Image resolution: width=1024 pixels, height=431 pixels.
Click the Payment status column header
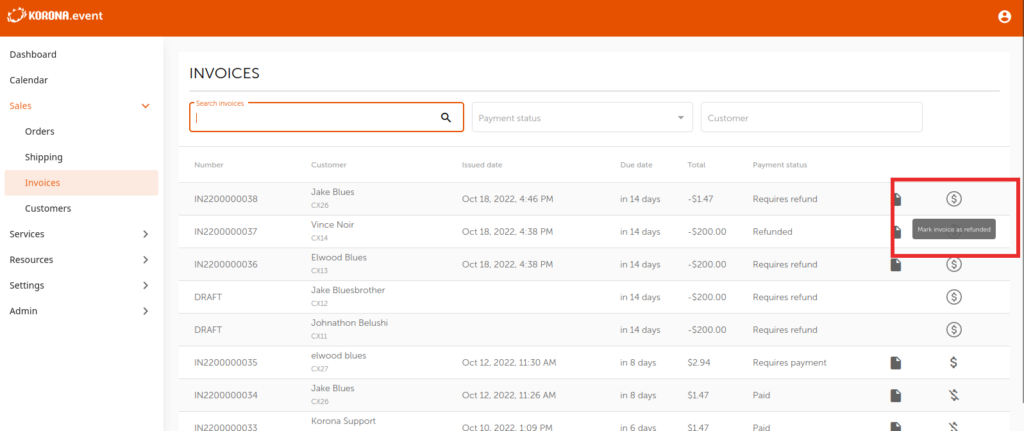(780, 165)
